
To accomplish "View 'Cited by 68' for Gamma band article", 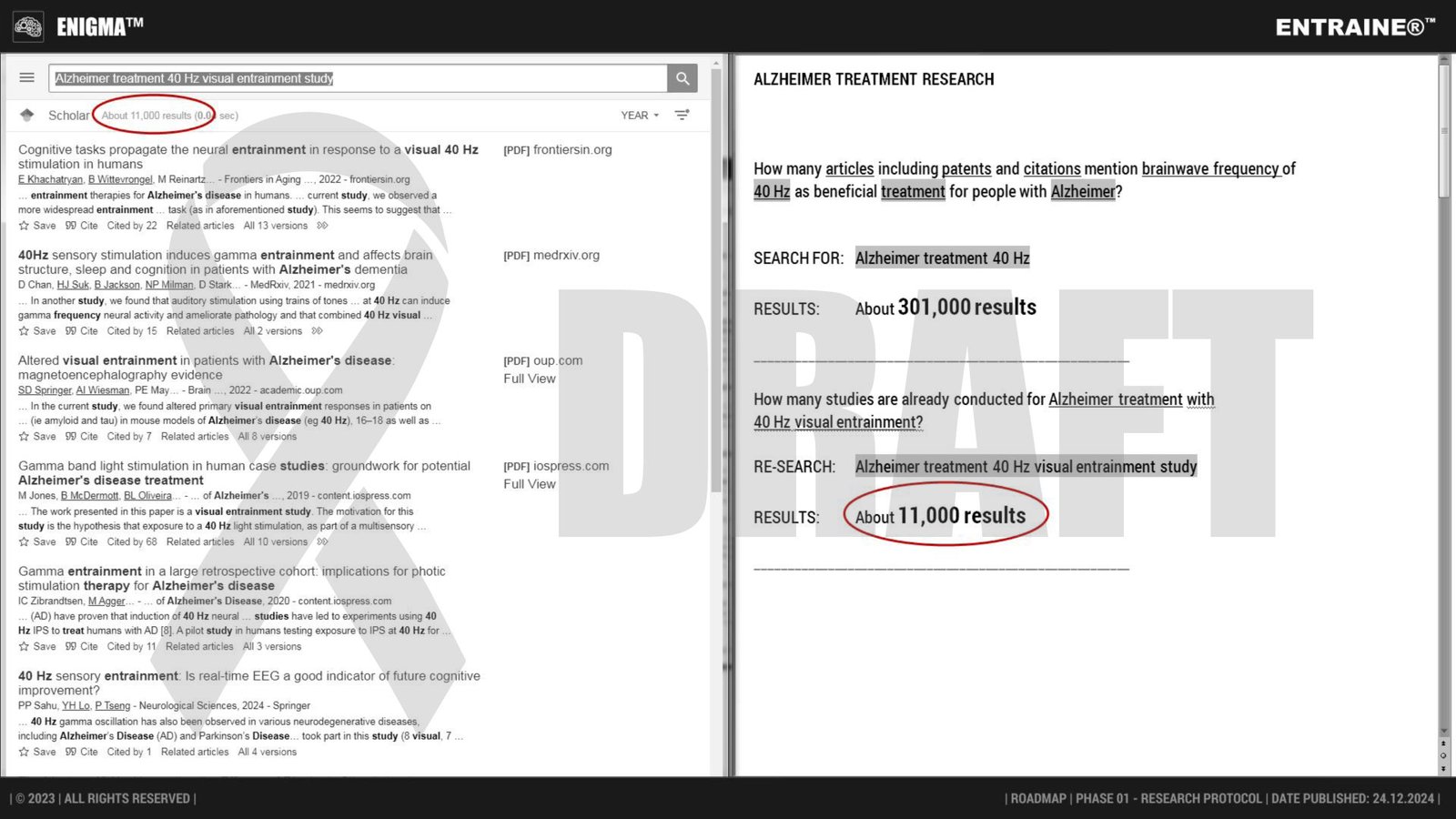I will point(132,542).
